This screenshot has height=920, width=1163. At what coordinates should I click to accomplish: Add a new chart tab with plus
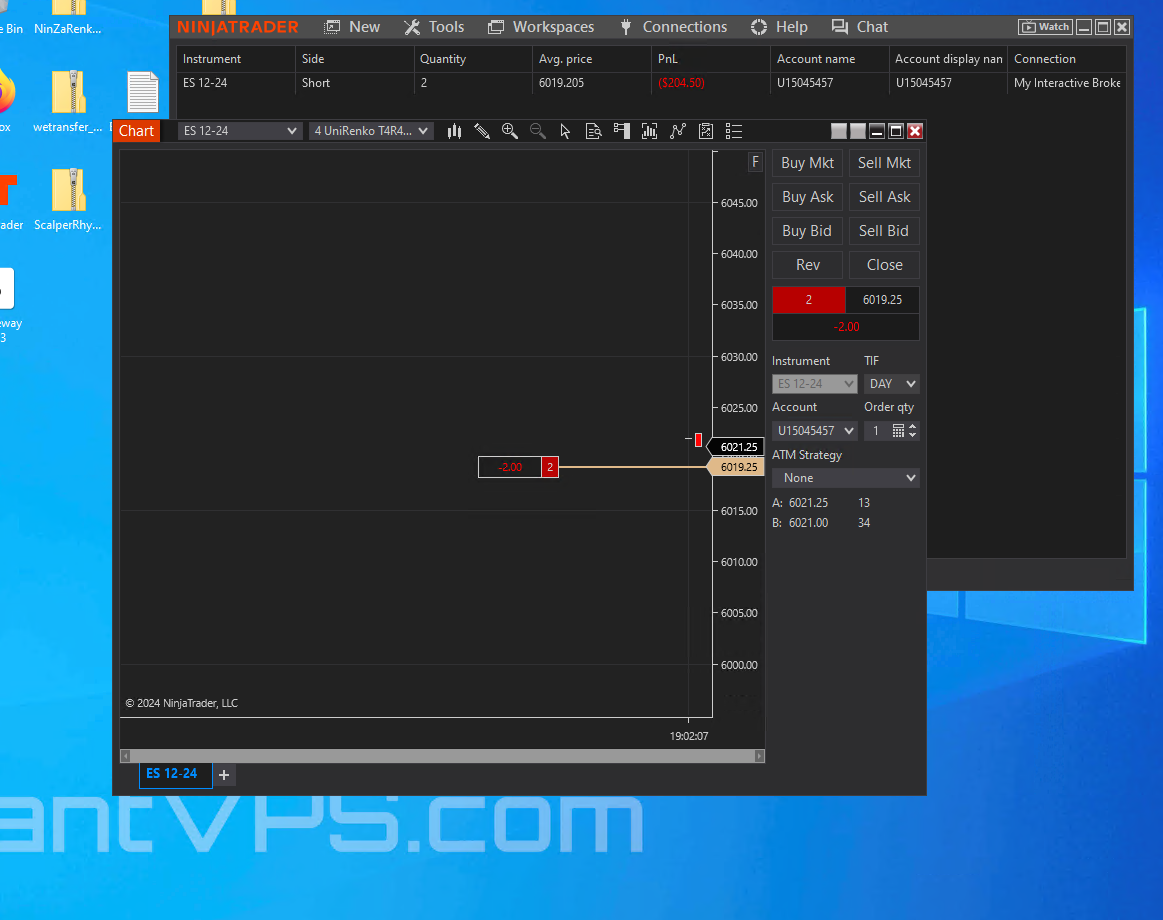(224, 775)
